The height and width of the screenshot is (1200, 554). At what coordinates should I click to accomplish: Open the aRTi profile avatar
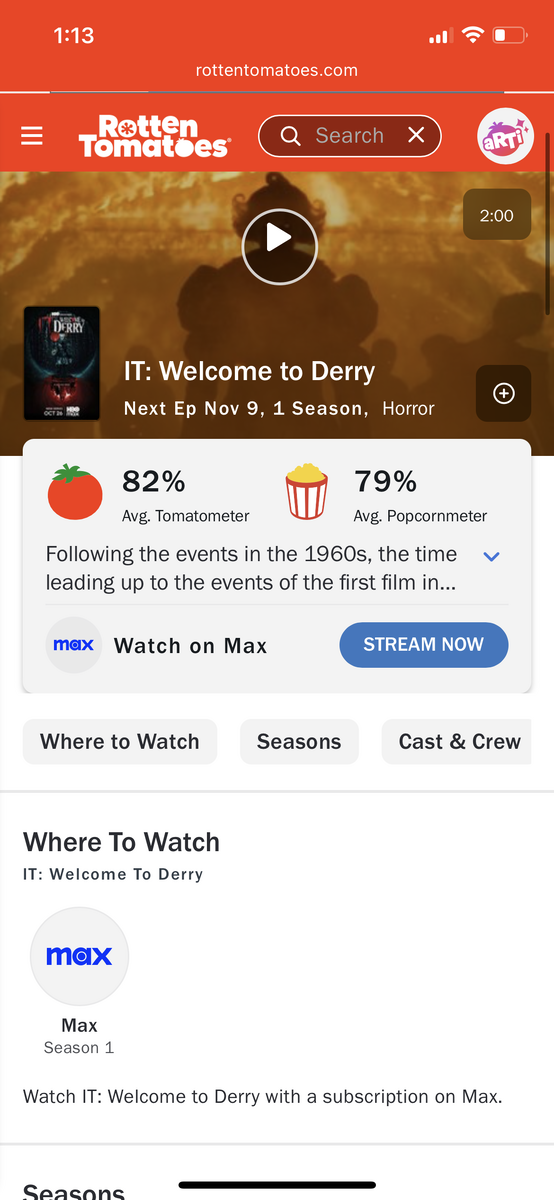[x=506, y=136]
